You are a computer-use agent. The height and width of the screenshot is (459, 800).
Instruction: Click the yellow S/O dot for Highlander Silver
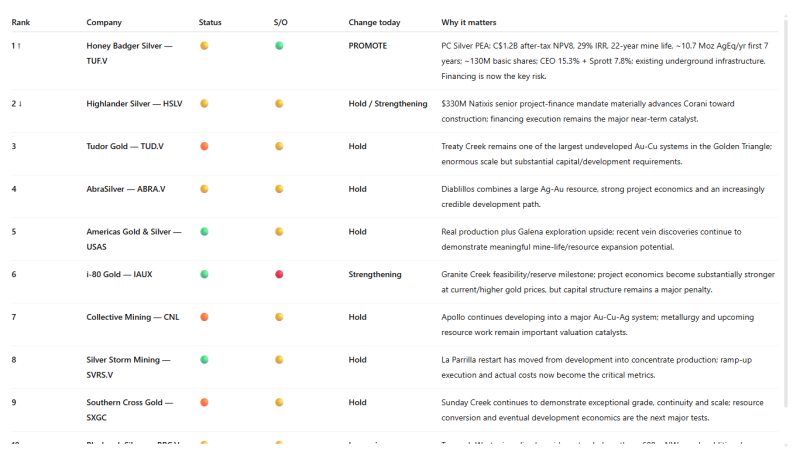279,103
